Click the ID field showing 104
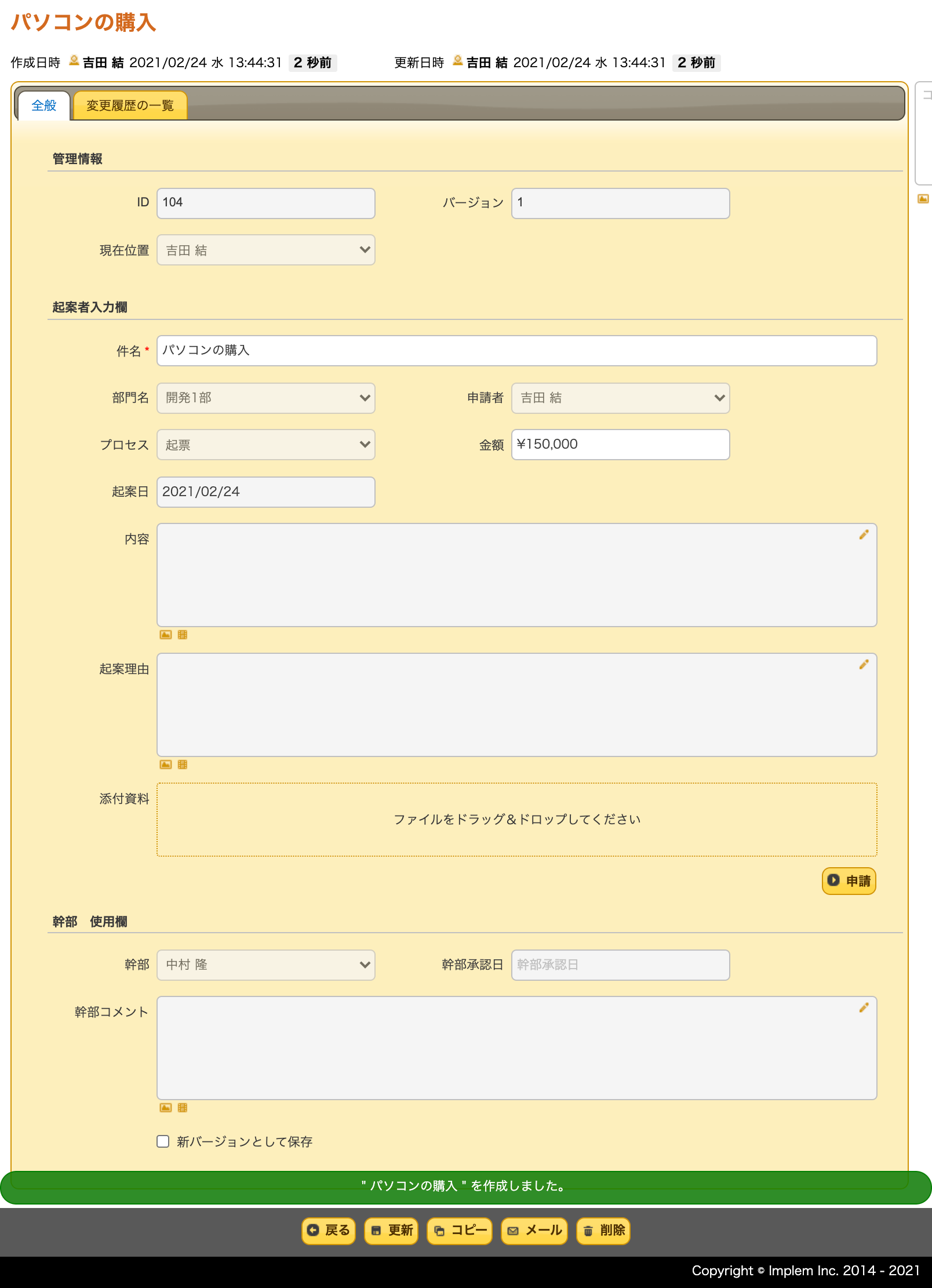This screenshot has width=932, height=1288. click(266, 203)
